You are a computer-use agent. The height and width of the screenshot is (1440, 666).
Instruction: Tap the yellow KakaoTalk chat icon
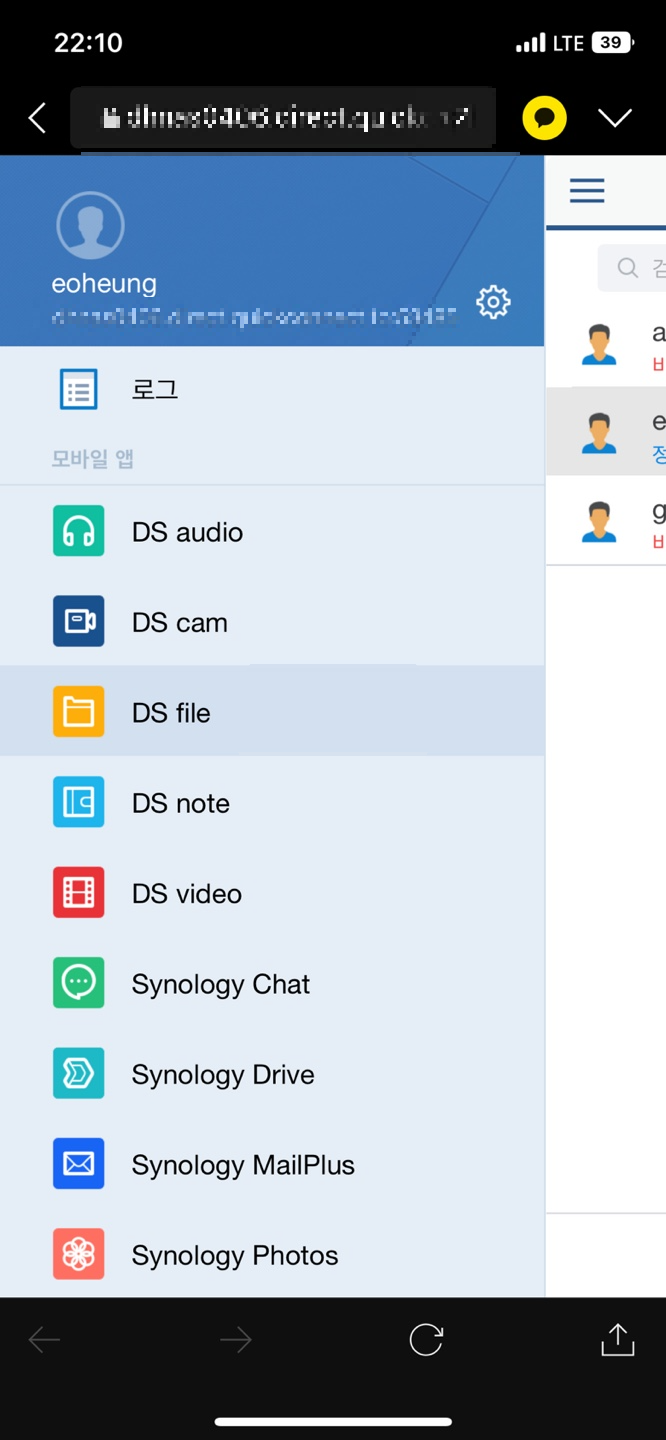[x=545, y=119]
